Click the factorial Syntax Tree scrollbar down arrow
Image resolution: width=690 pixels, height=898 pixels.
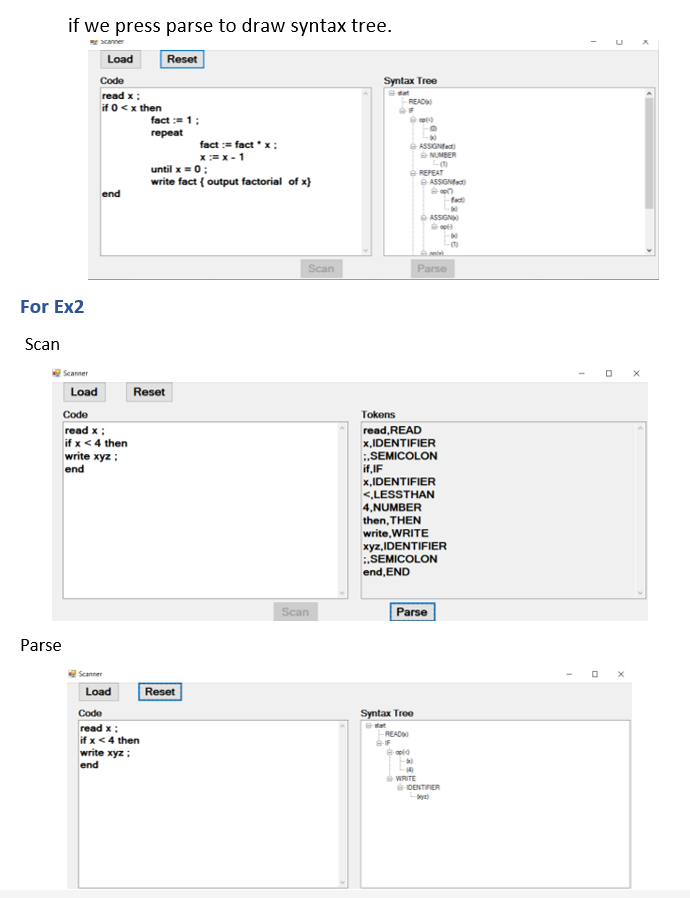pos(649,250)
